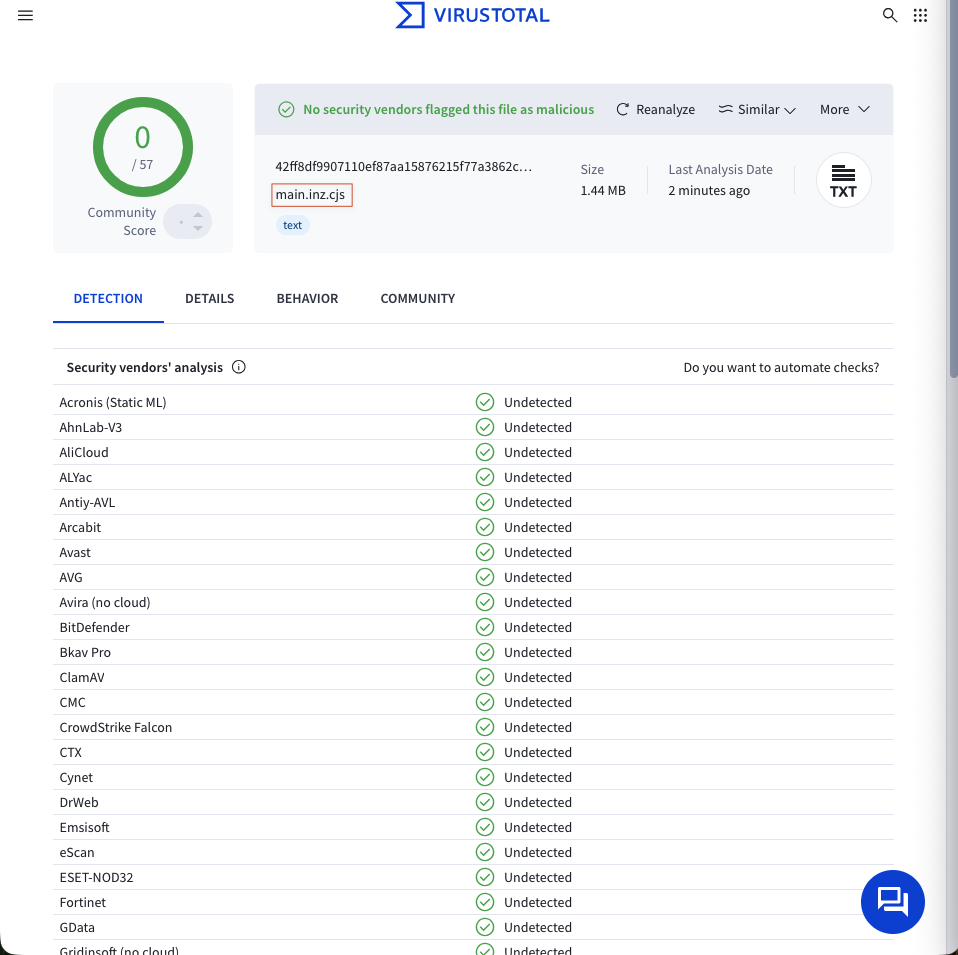Click the file name main.inz.cjs

pyautogui.click(x=312, y=195)
